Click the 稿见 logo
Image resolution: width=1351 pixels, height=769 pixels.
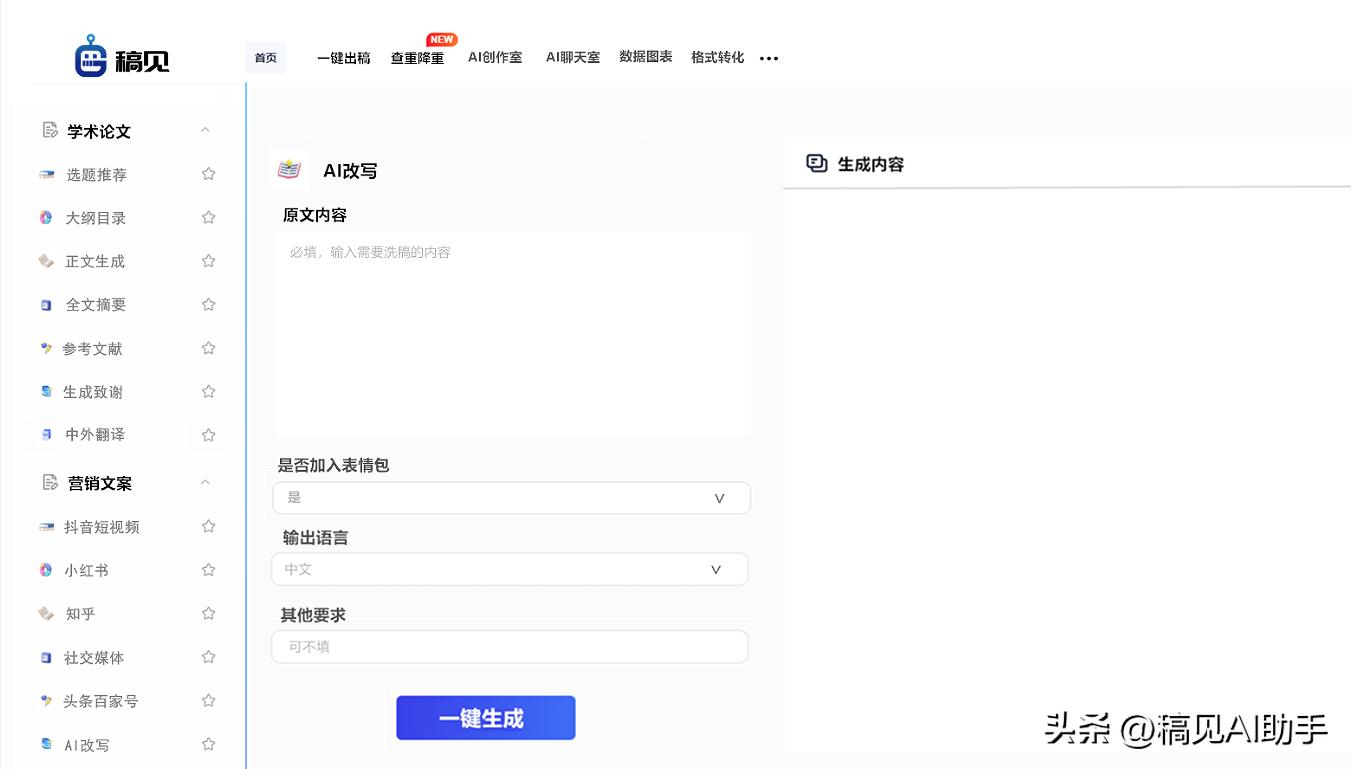pos(120,58)
